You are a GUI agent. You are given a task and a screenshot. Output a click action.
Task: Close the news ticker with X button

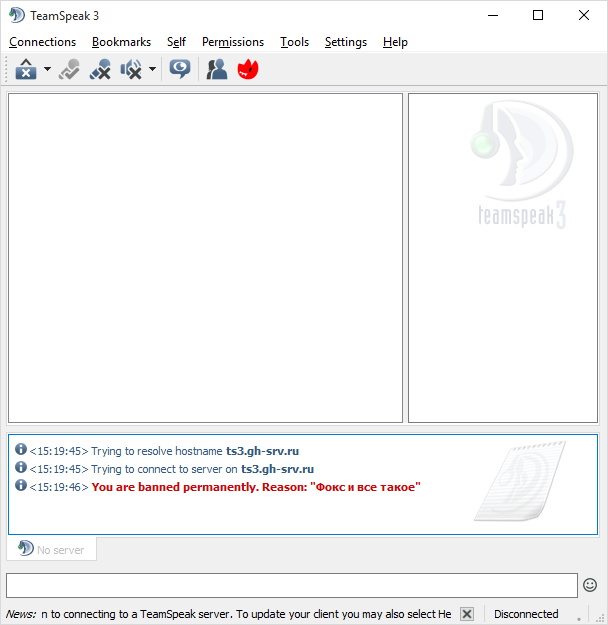tap(466, 614)
